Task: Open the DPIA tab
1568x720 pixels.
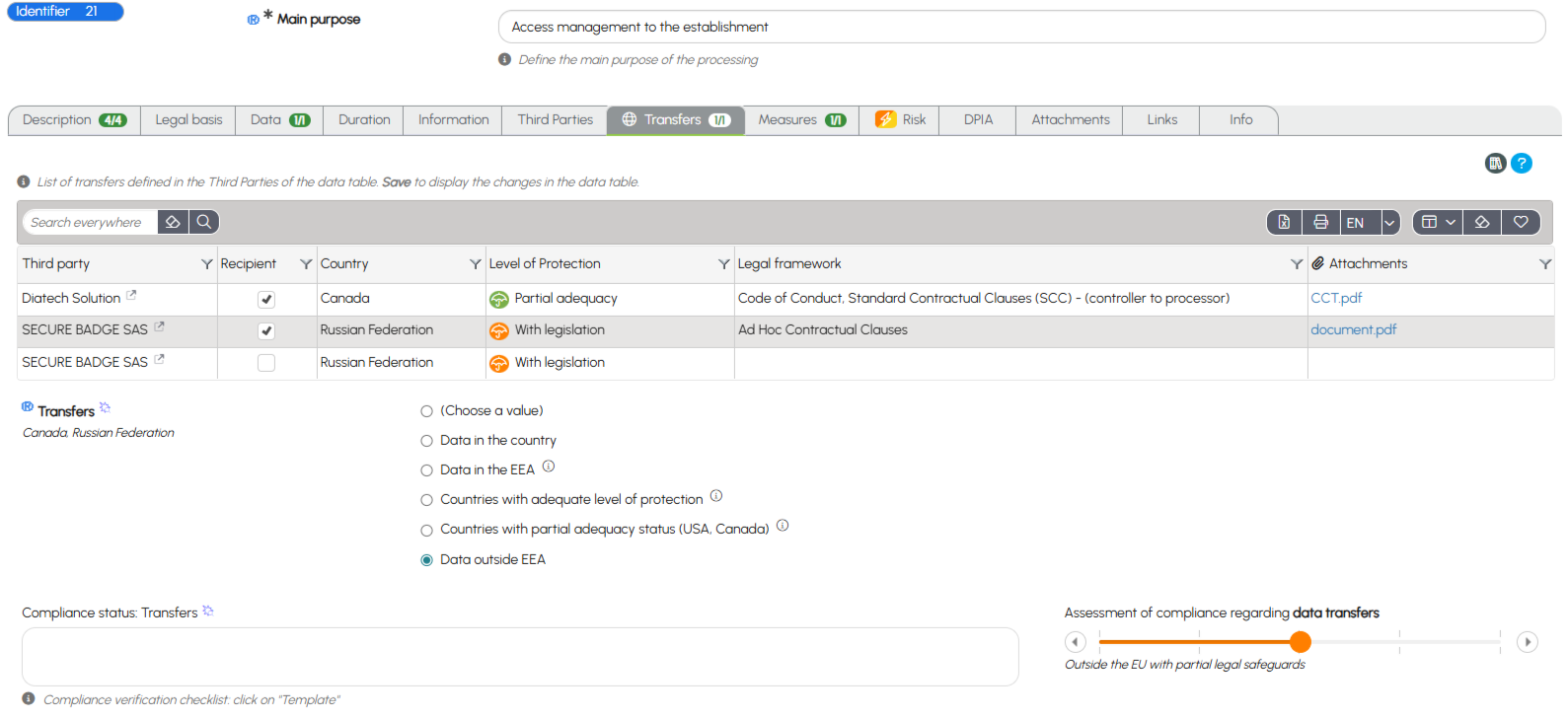Action: (x=978, y=120)
